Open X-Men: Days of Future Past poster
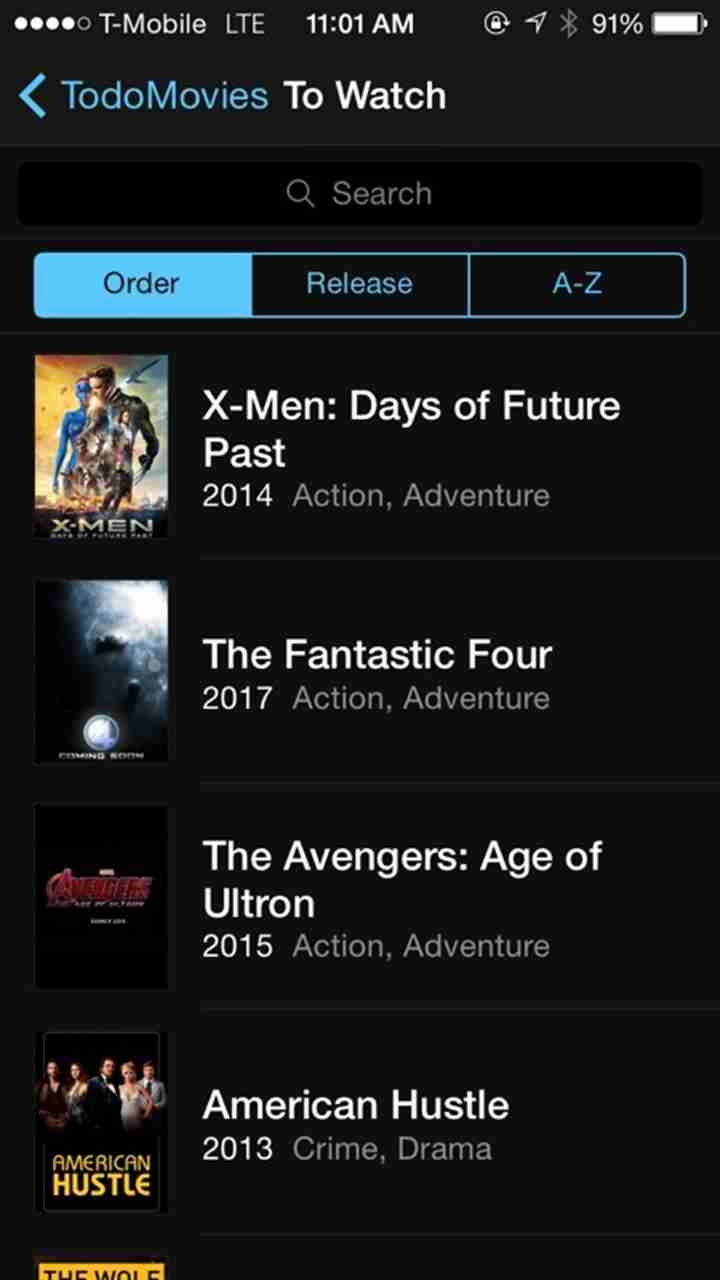This screenshot has width=720, height=1280. click(101, 447)
